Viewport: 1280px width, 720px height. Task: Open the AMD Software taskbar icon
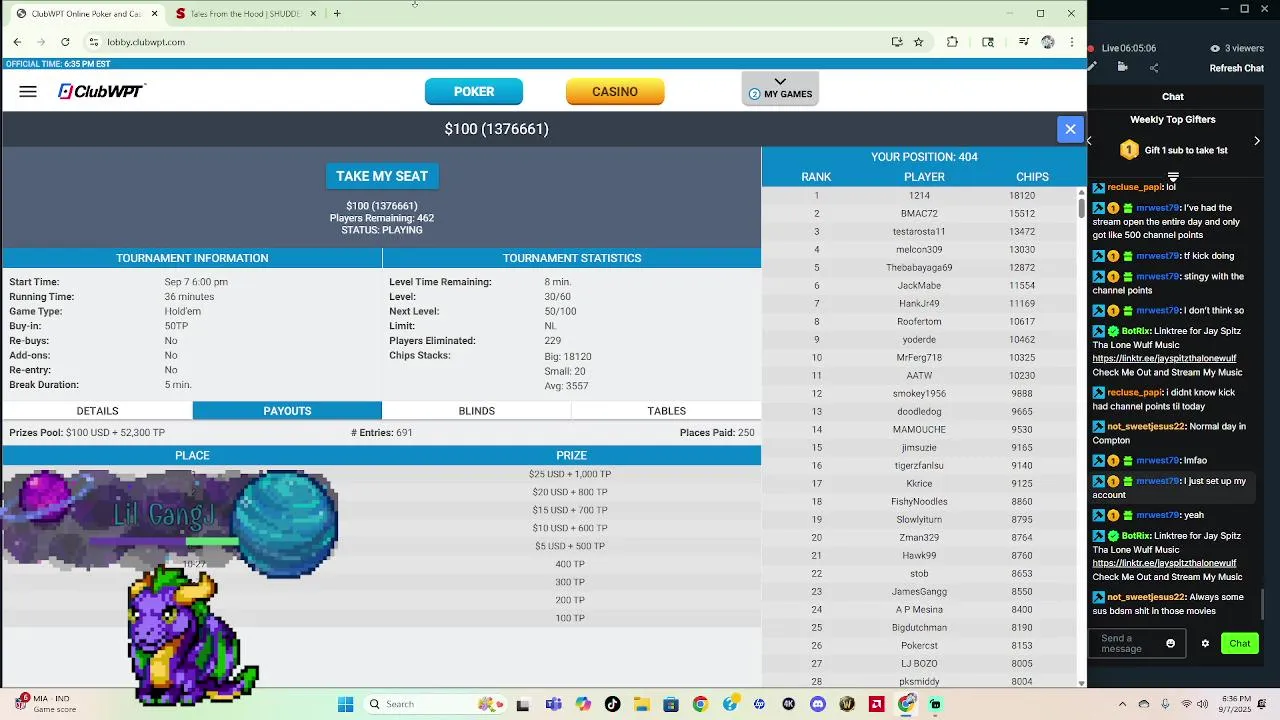click(877, 704)
